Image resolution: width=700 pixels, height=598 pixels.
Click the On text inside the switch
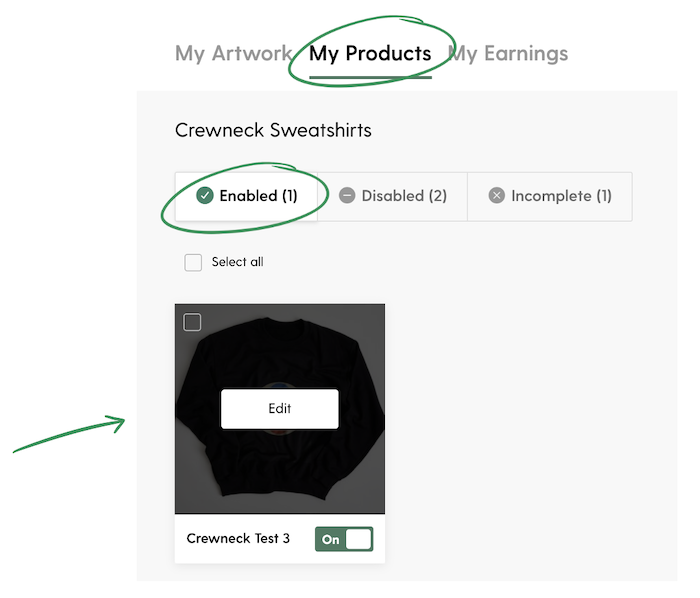(x=331, y=540)
